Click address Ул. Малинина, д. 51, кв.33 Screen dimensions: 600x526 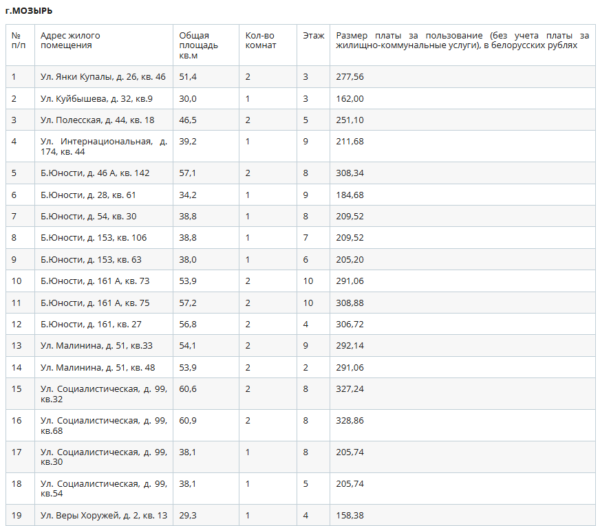click(96, 346)
